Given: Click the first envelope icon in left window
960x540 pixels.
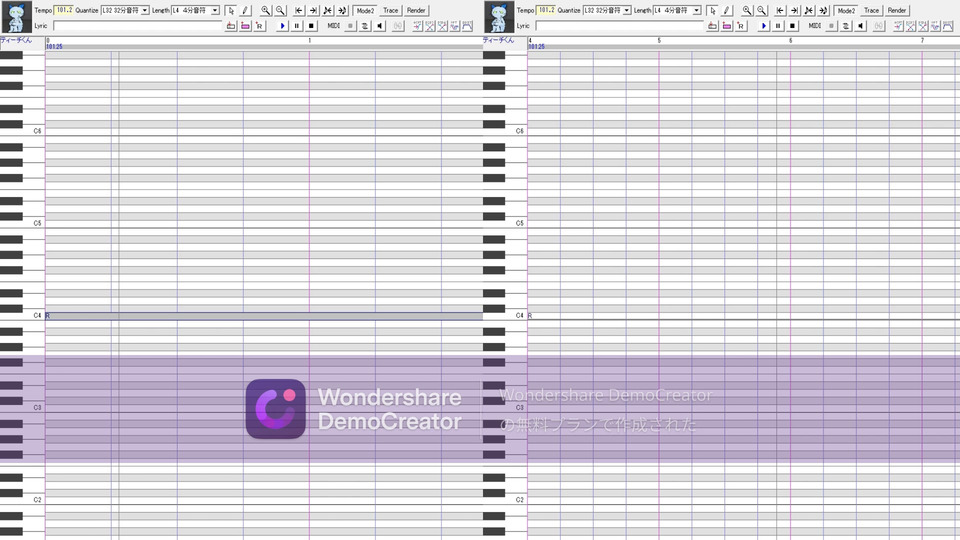Looking at the screenshot, I should pos(418,26).
